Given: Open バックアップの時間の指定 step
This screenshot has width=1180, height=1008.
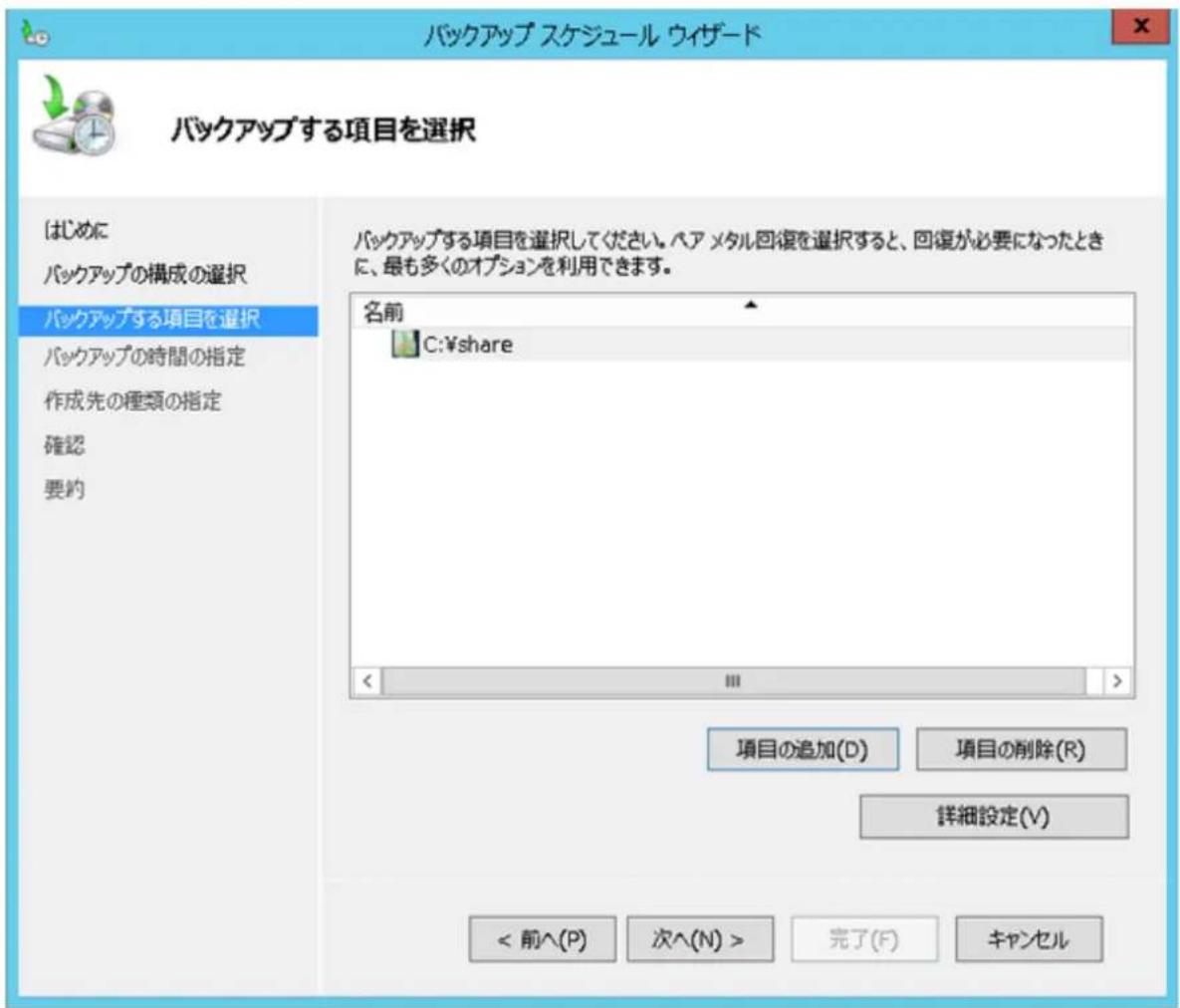Looking at the screenshot, I should 144,356.
